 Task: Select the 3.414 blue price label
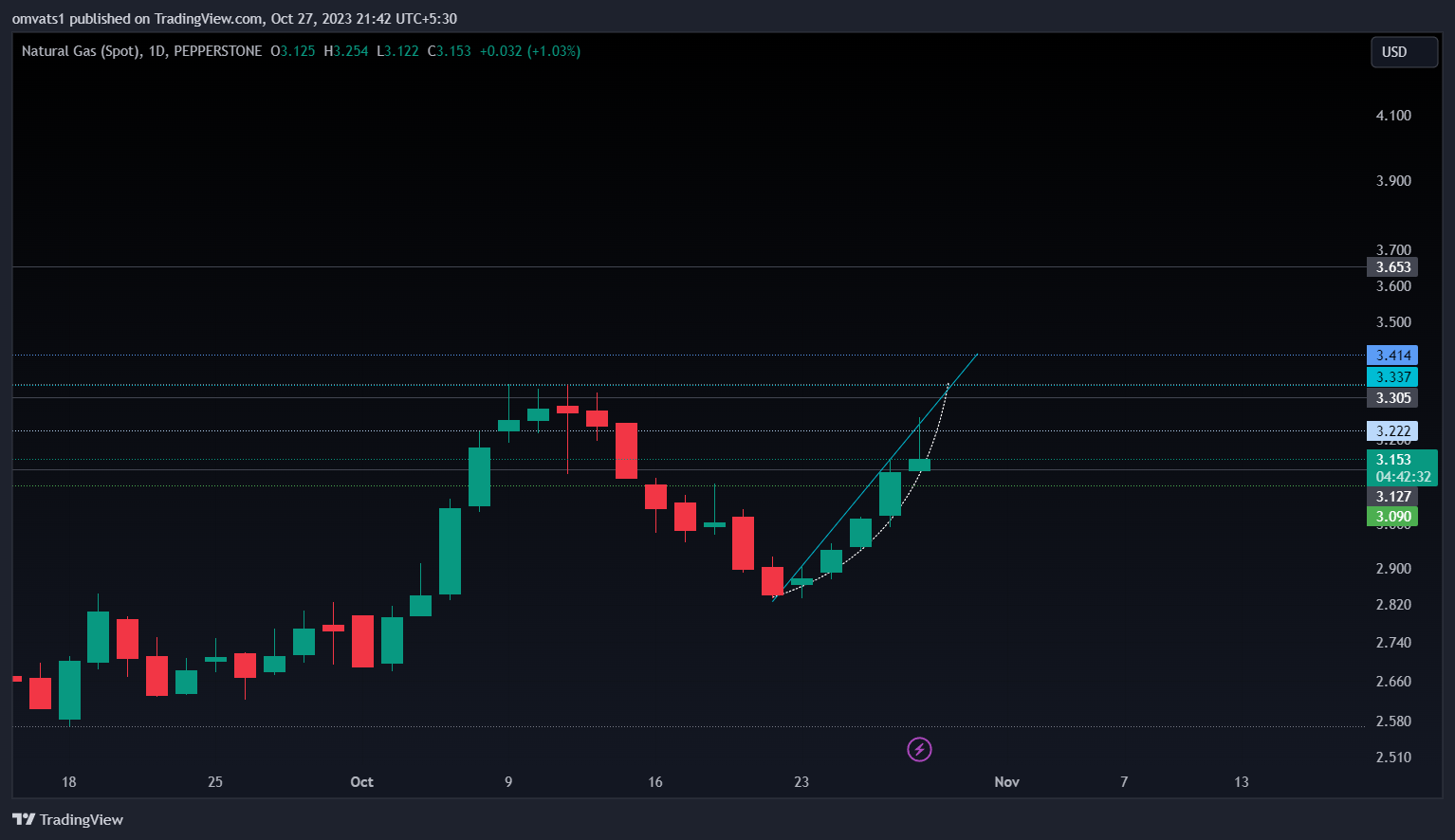(x=1392, y=356)
